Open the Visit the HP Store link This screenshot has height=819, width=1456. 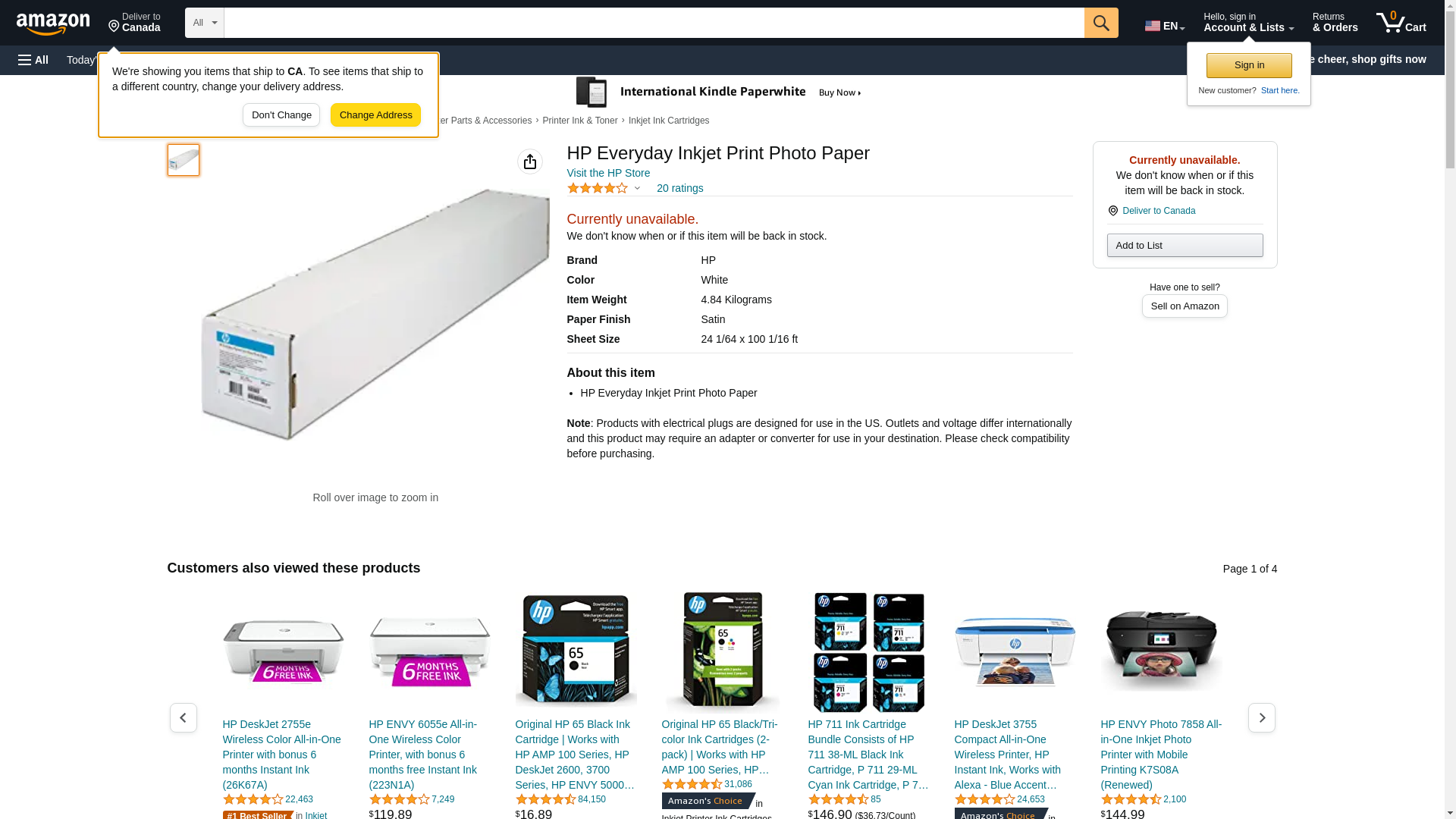click(608, 173)
